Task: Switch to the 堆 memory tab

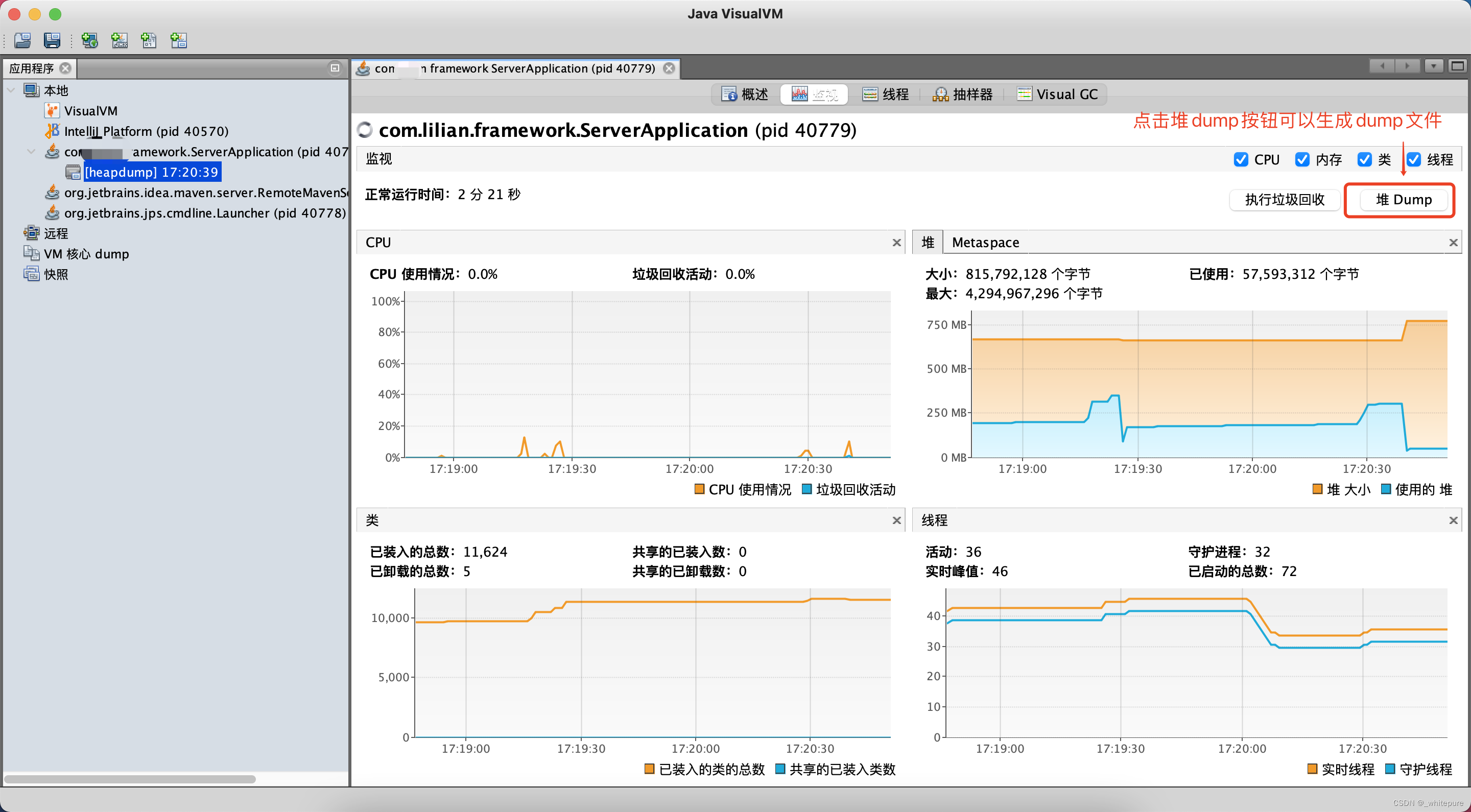Action: [928, 242]
